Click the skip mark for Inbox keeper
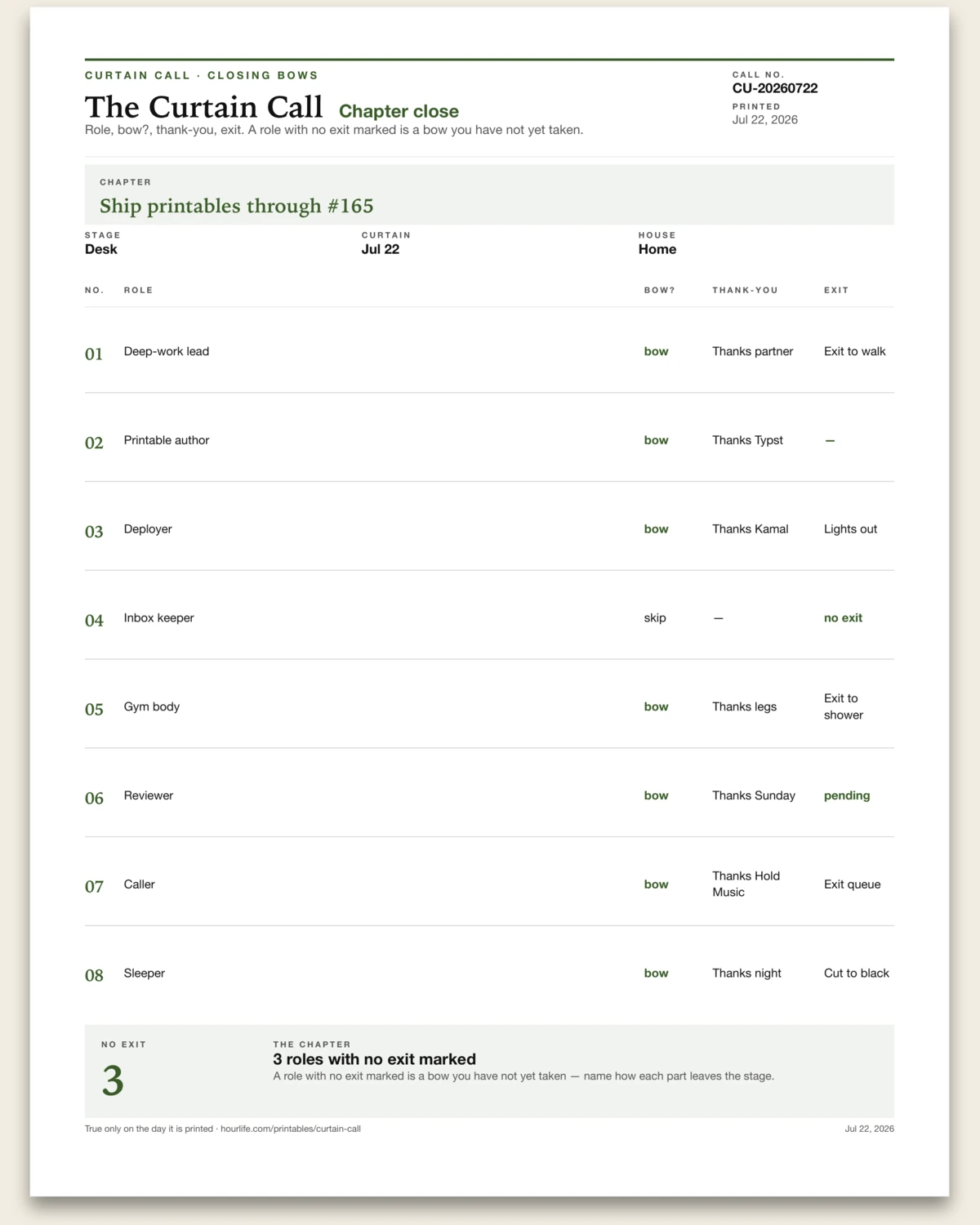 click(x=655, y=618)
